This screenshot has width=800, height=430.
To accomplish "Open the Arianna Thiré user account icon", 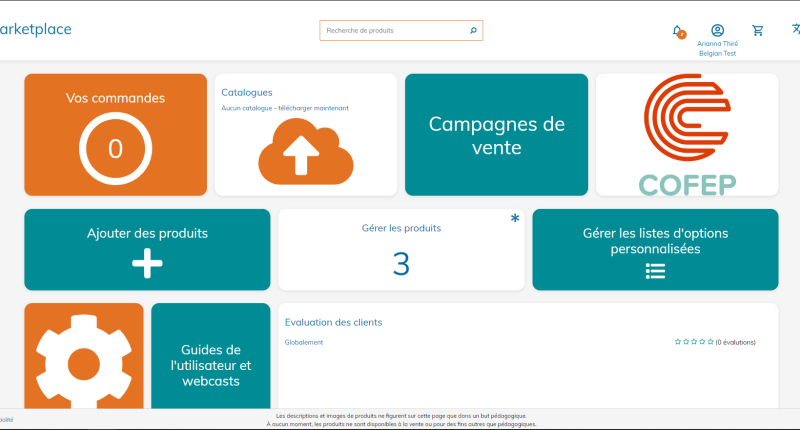I will pyautogui.click(x=717, y=31).
